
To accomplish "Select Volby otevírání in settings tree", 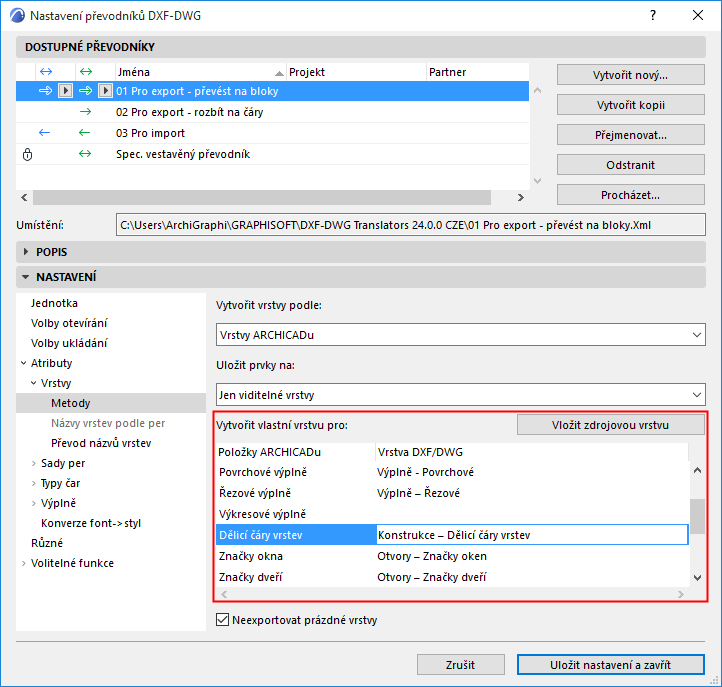I will pos(69,323).
